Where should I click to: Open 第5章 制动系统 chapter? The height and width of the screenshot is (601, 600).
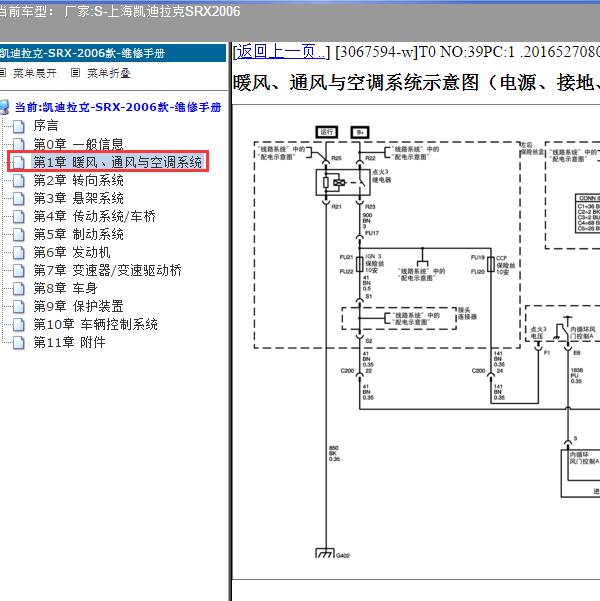[79, 234]
